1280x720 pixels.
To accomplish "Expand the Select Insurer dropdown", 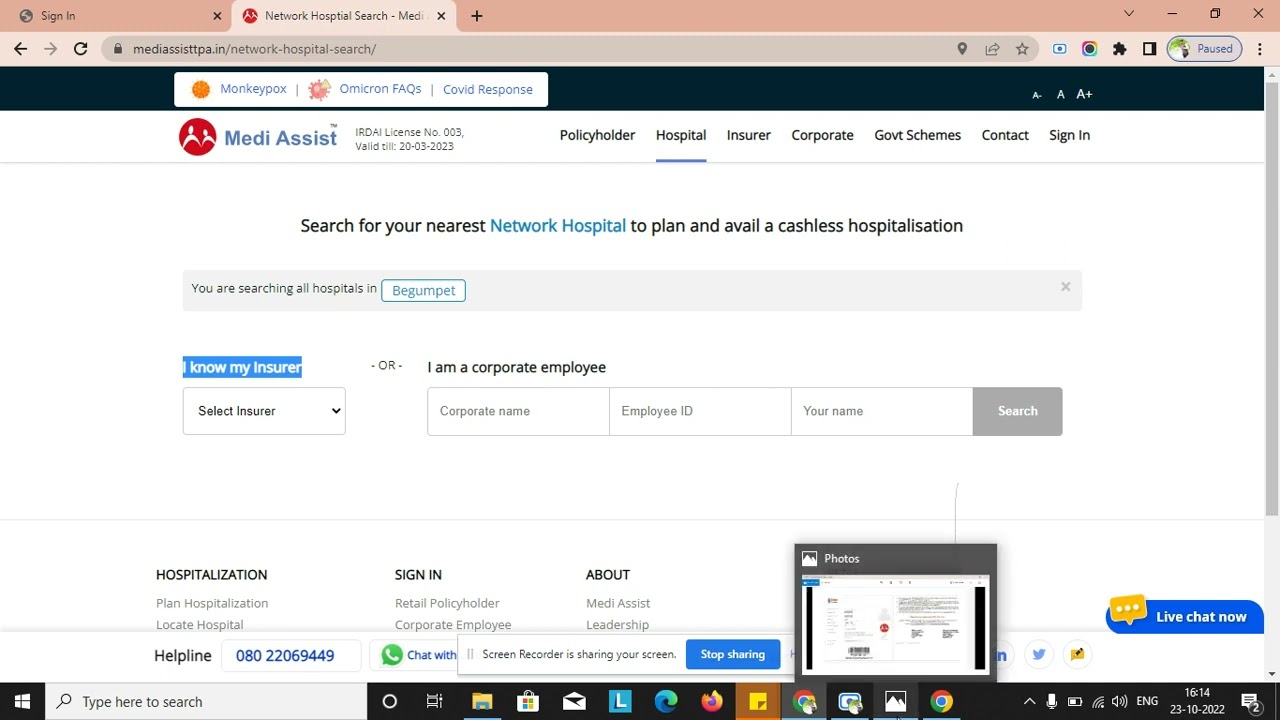I will click(264, 411).
